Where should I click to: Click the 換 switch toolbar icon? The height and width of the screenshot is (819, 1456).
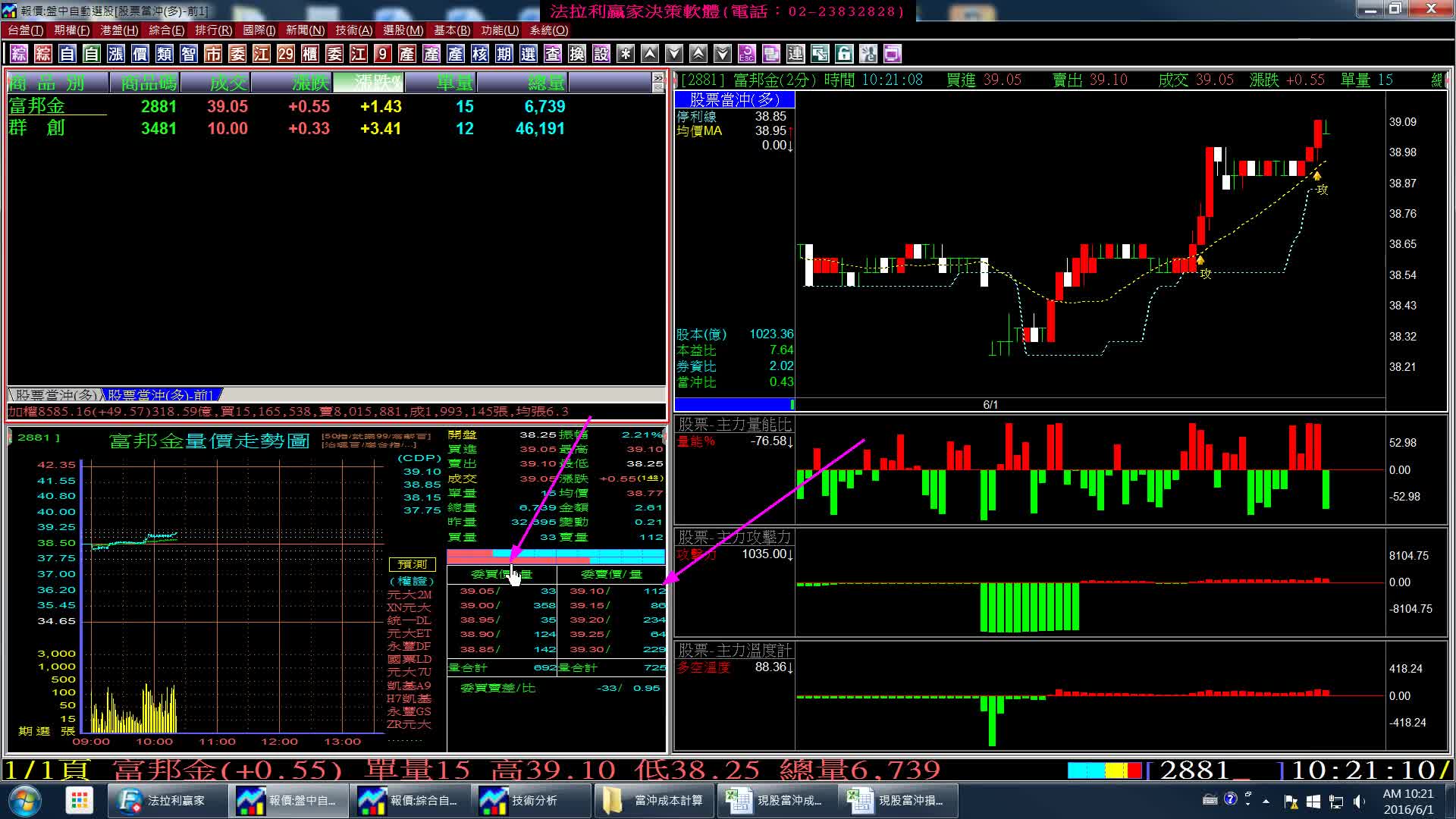(x=577, y=54)
